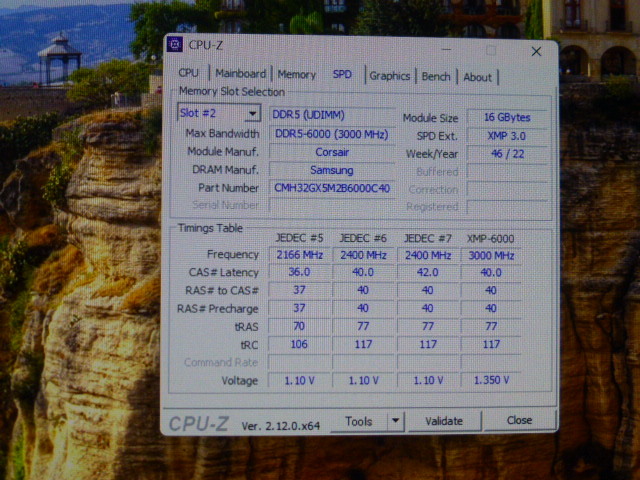Show the About tab

[x=477, y=77]
